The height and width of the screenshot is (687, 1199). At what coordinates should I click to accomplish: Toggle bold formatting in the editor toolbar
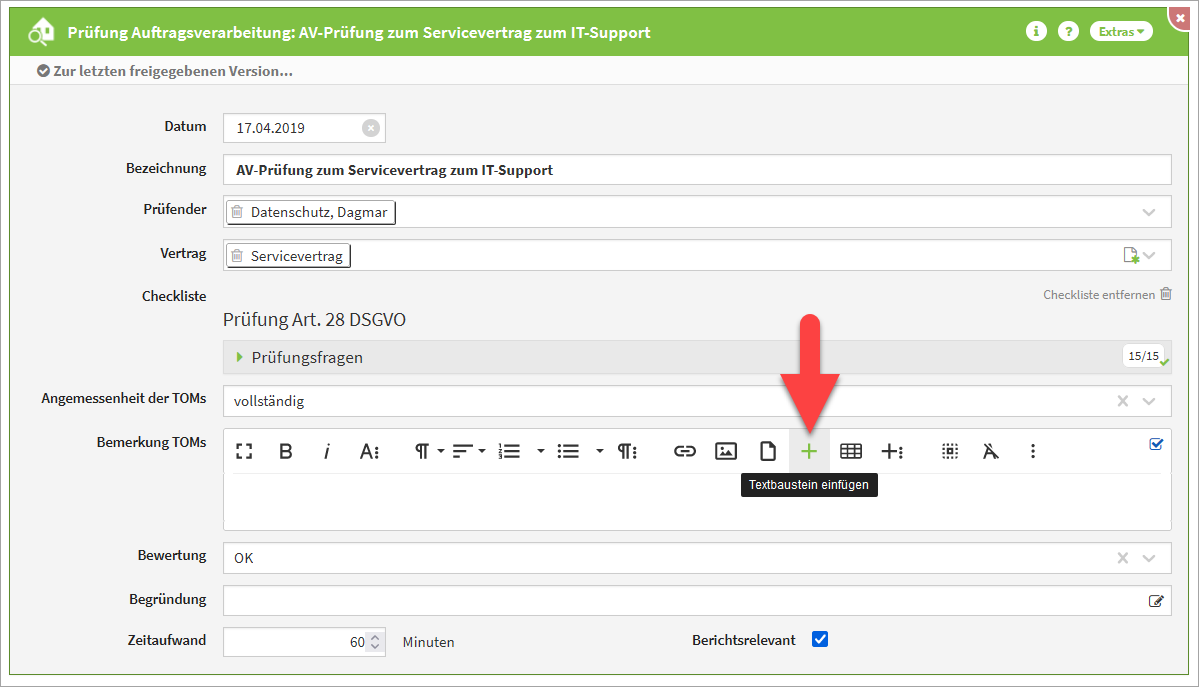[x=285, y=451]
